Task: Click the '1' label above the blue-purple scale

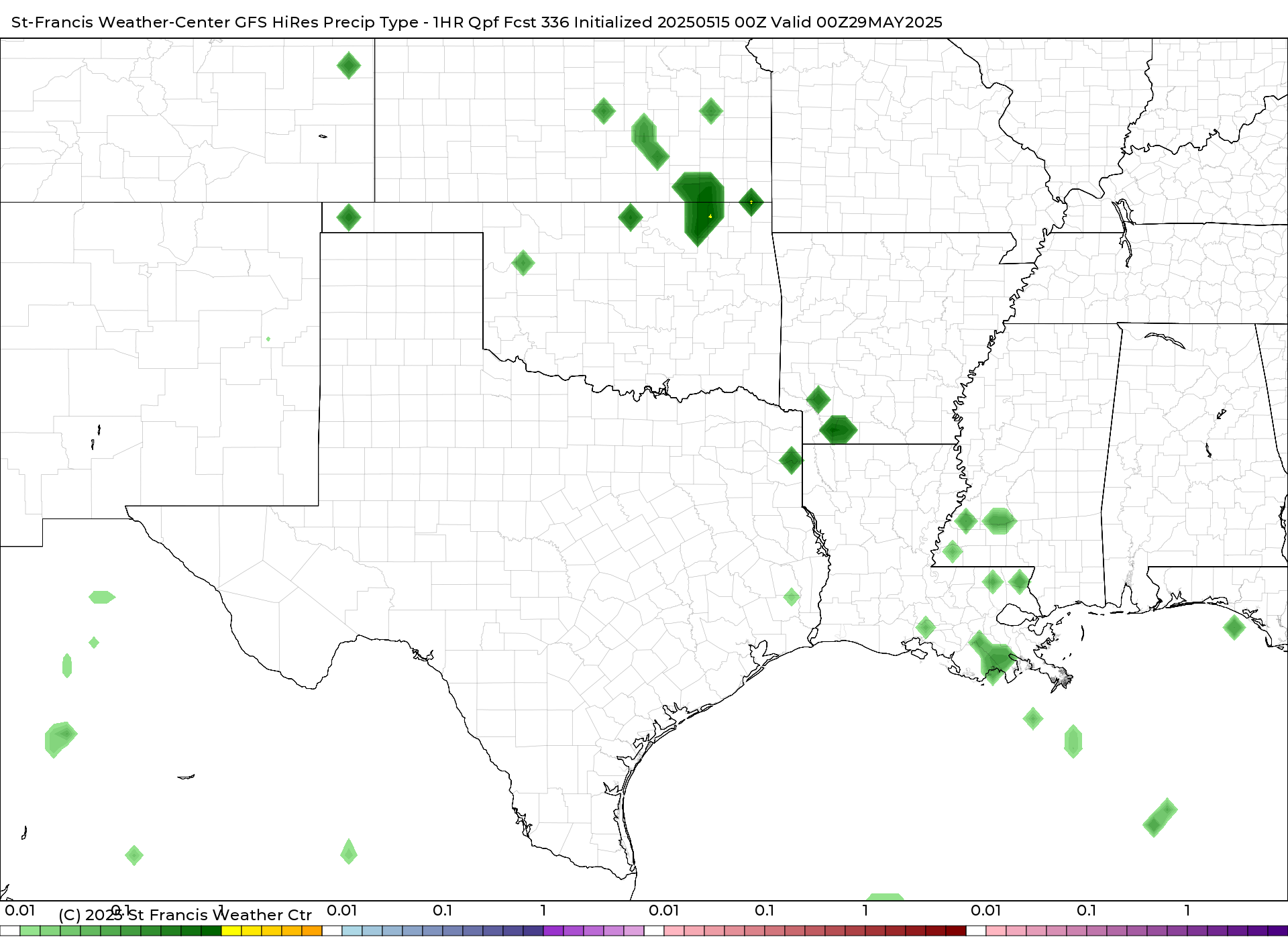Action: pyautogui.click(x=543, y=911)
